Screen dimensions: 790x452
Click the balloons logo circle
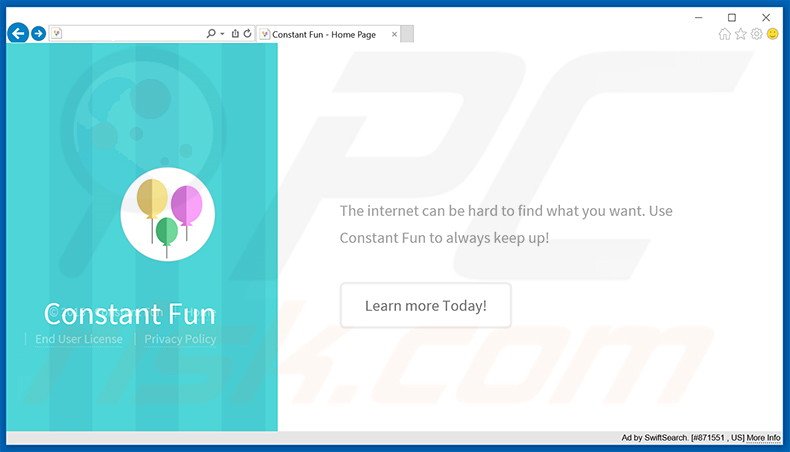[x=167, y=214]
